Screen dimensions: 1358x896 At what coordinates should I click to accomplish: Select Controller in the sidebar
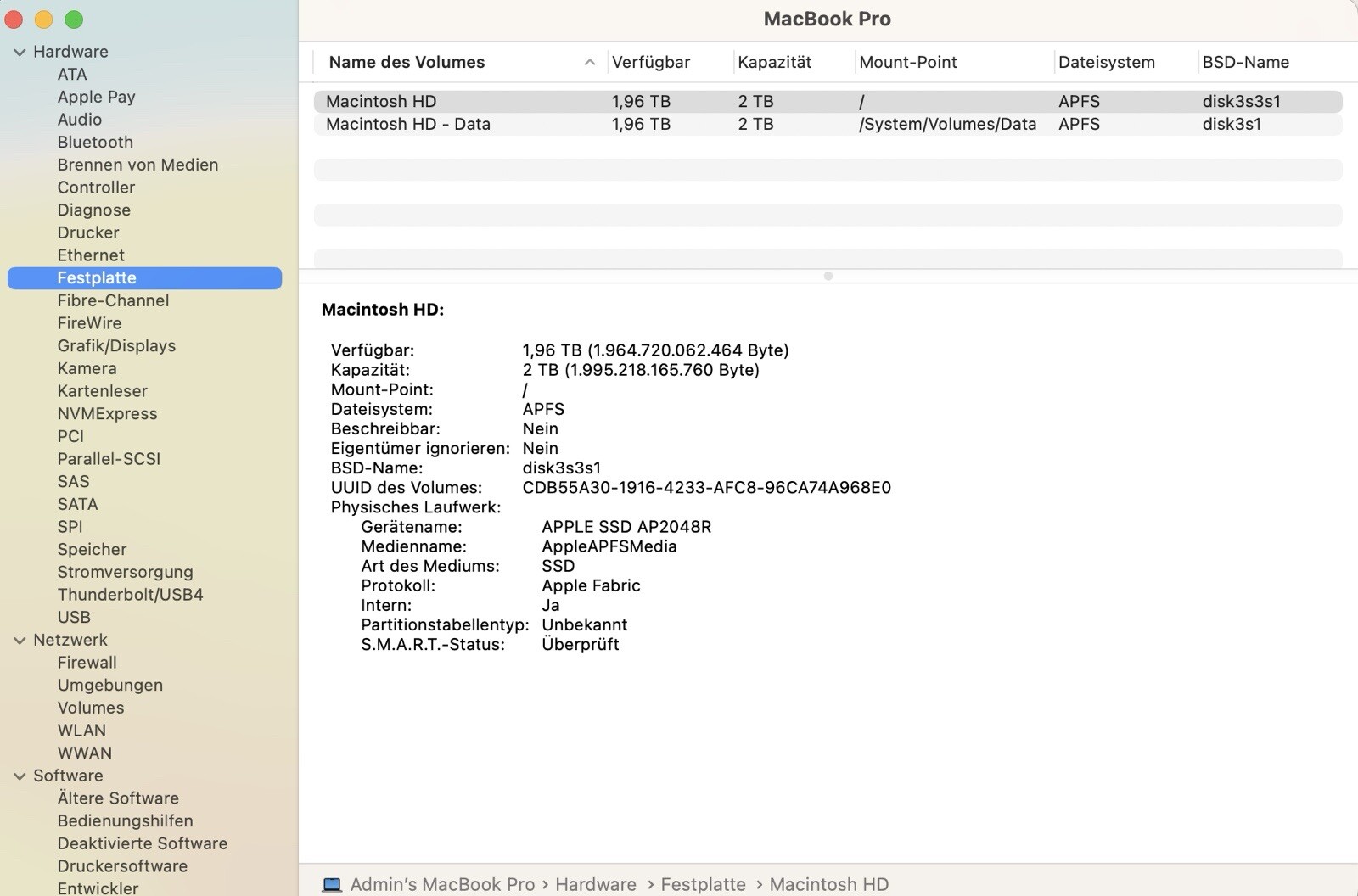pos(96,188)
